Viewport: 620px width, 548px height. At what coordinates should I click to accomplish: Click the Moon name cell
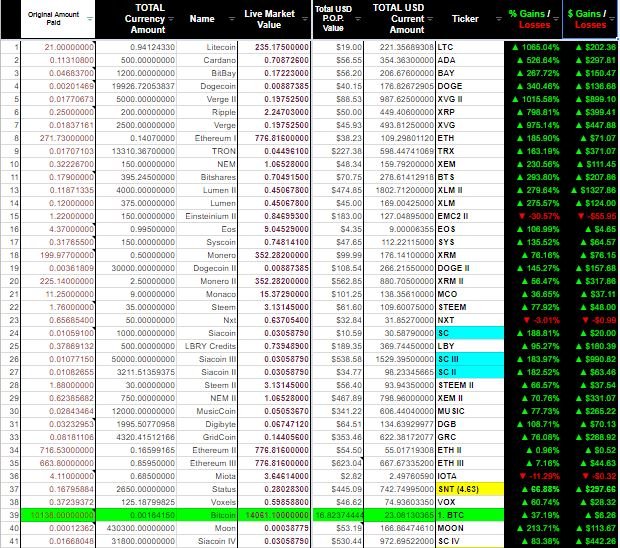pyautogui.click(x=207, y=528)
